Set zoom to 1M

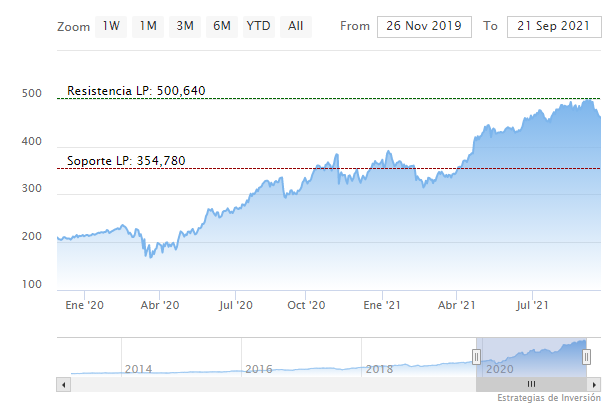pyautogui.click(x=148, y=26)
